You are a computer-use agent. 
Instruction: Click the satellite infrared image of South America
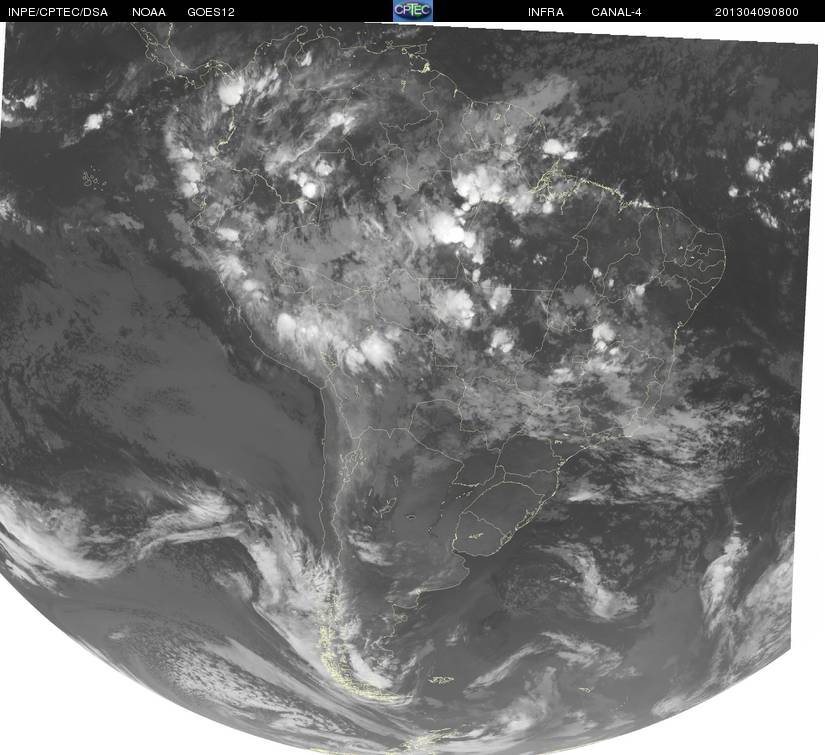tap(412, 388)
